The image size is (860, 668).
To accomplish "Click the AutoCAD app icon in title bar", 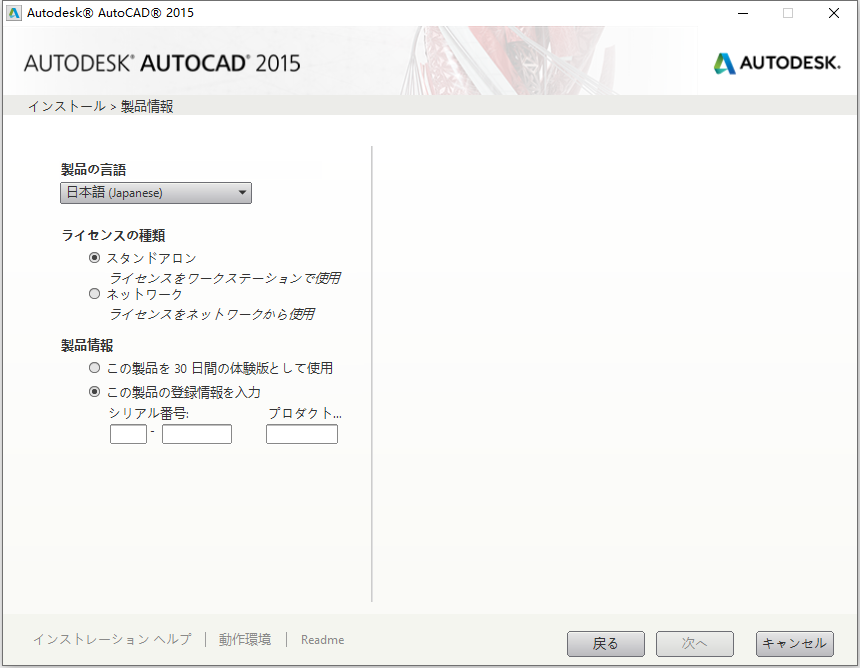I will [x=14, y=13].
